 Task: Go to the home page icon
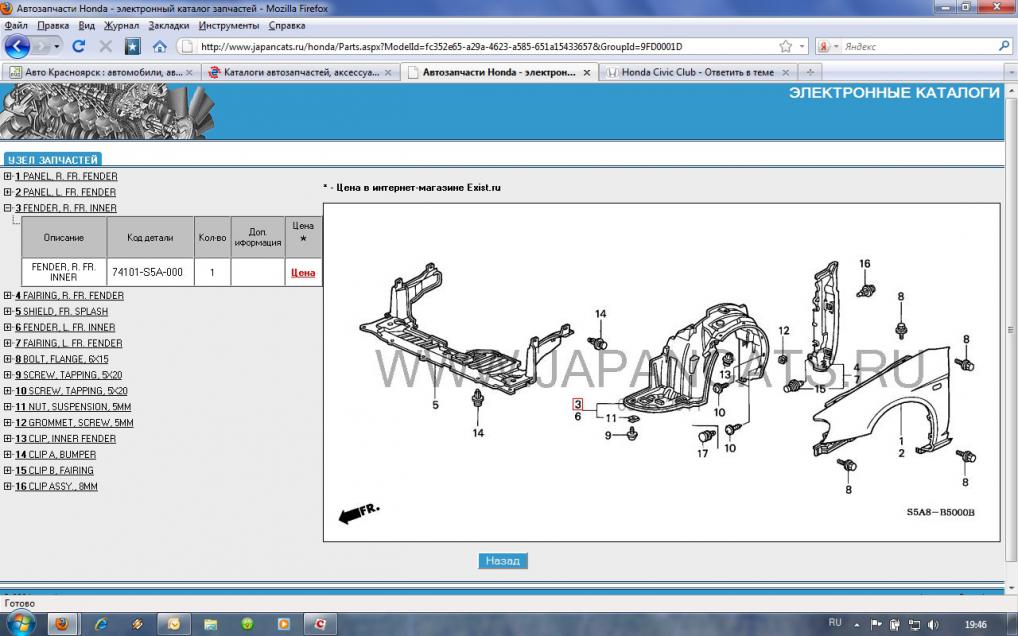coord(160,47)
